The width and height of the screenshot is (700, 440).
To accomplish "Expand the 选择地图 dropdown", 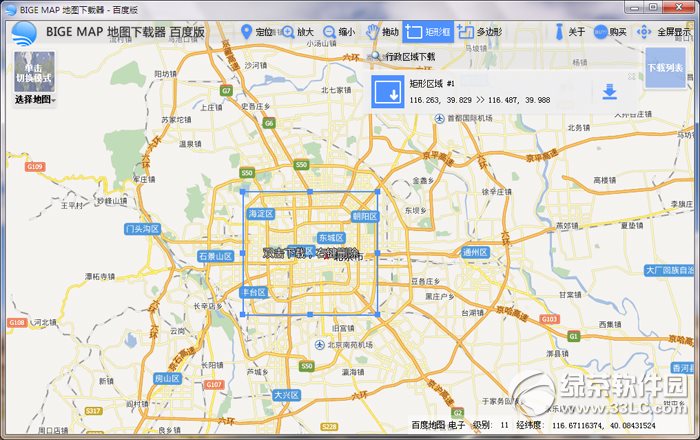I will pyautogui.click(x=35, y=100).
